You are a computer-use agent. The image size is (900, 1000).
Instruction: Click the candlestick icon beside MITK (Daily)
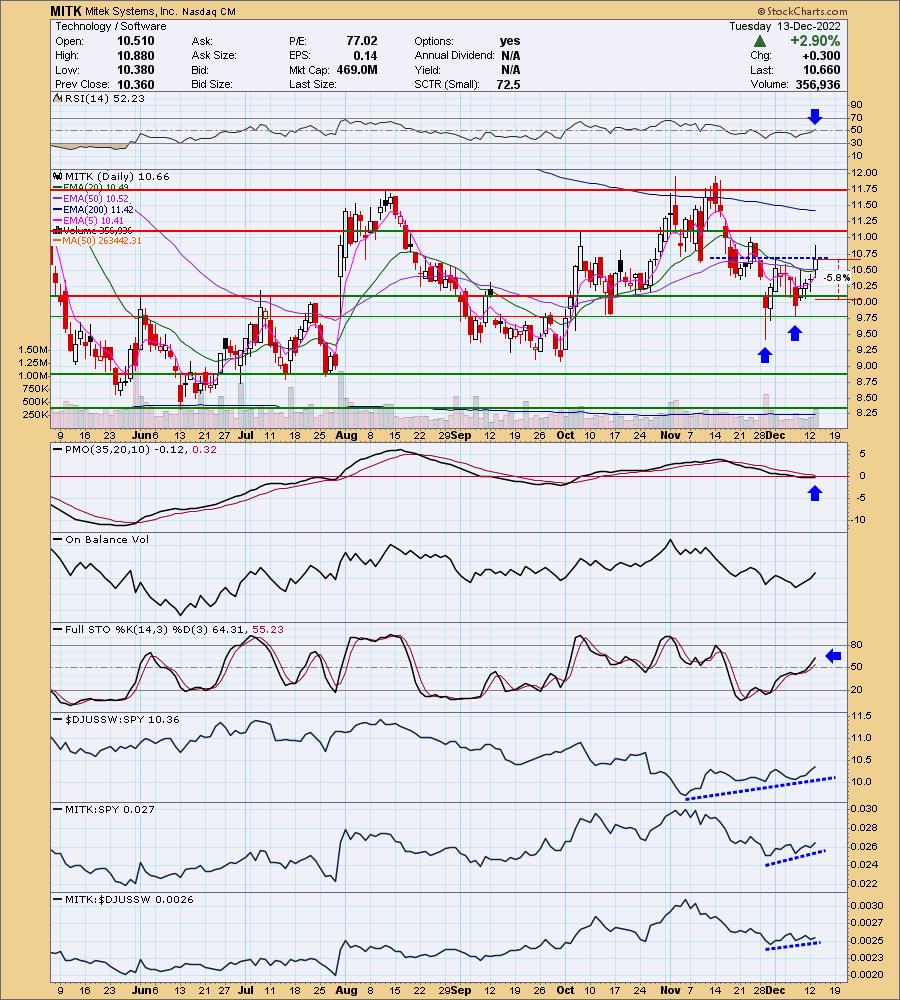[x=57, y=177]
